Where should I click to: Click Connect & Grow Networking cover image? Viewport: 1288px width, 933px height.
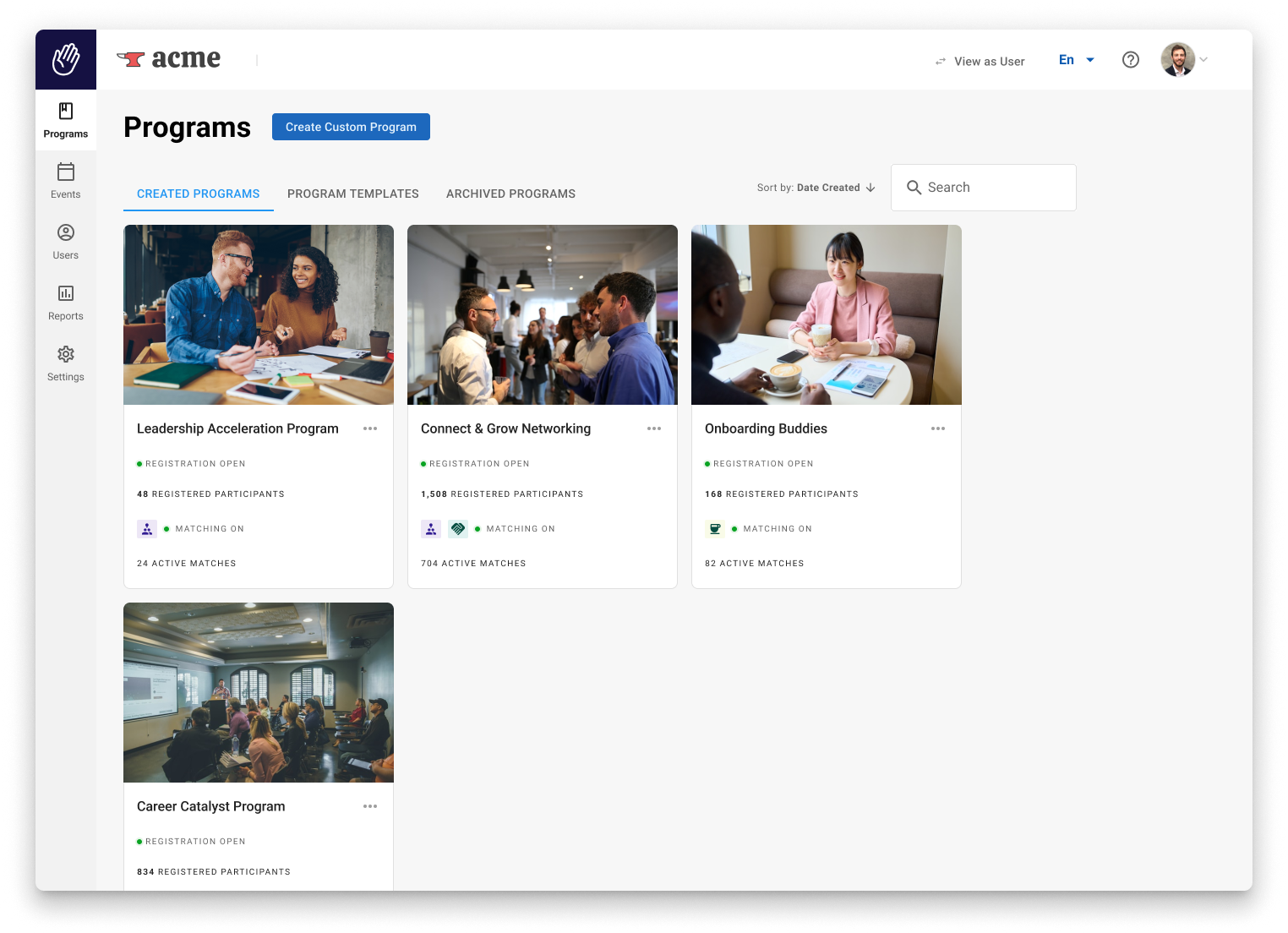click(543, 314)
